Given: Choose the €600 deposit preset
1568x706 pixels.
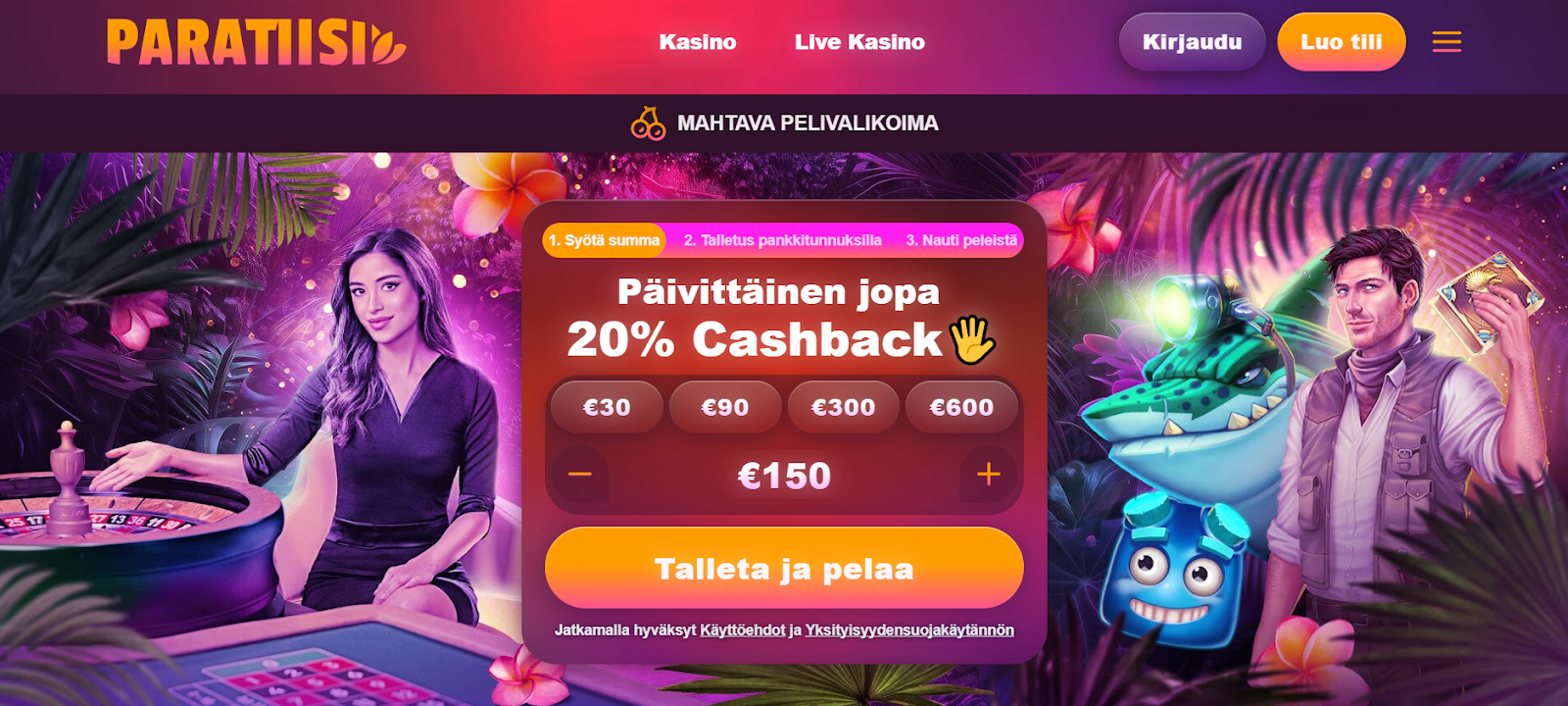Looking at the screenshot, I should (x=961, y=407).
